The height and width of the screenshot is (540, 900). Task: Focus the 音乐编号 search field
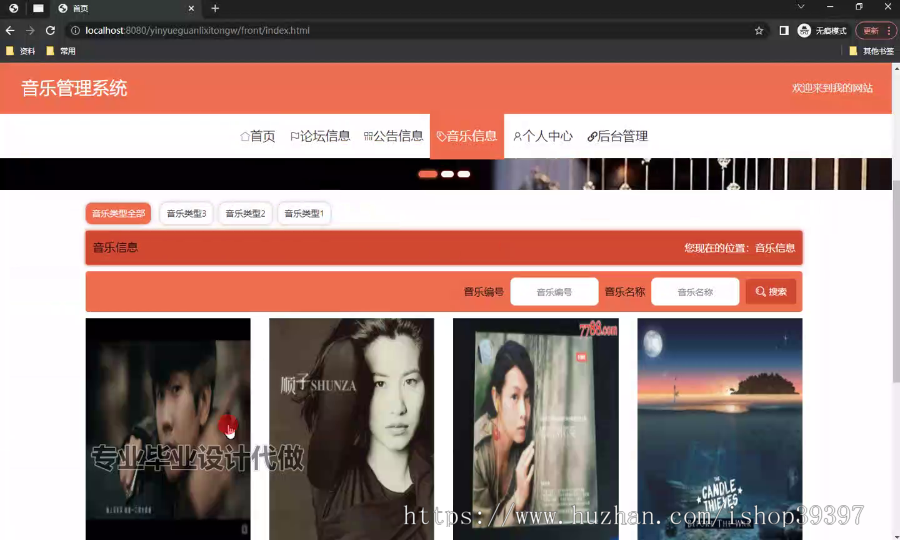click(554, 292)
